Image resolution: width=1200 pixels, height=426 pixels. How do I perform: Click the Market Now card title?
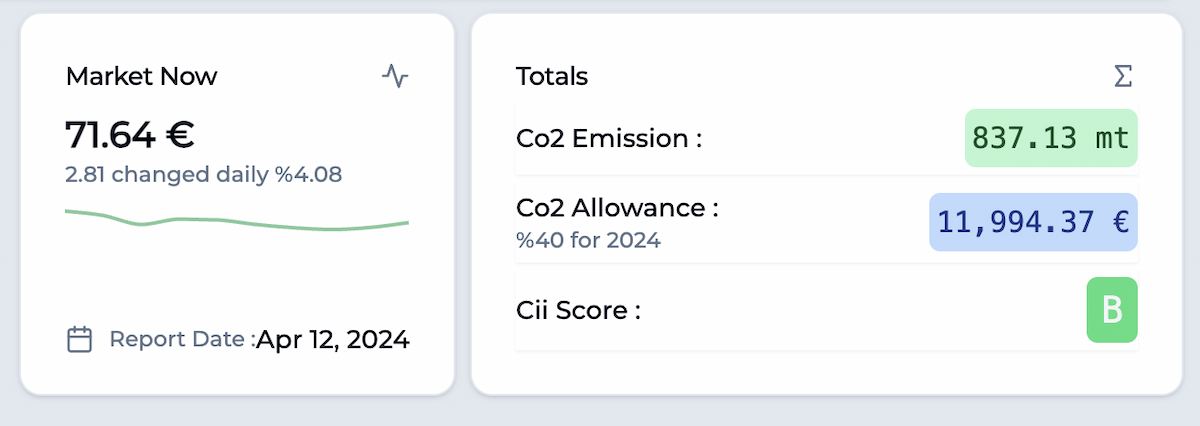pyautogui.click(x=141, y=76)
